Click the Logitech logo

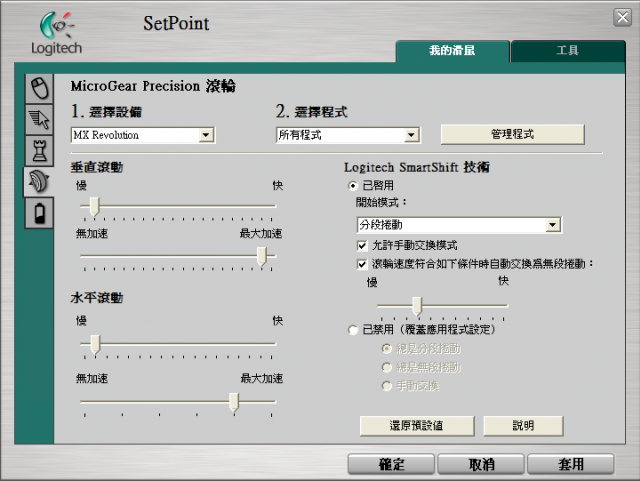[x=57, y=33]
